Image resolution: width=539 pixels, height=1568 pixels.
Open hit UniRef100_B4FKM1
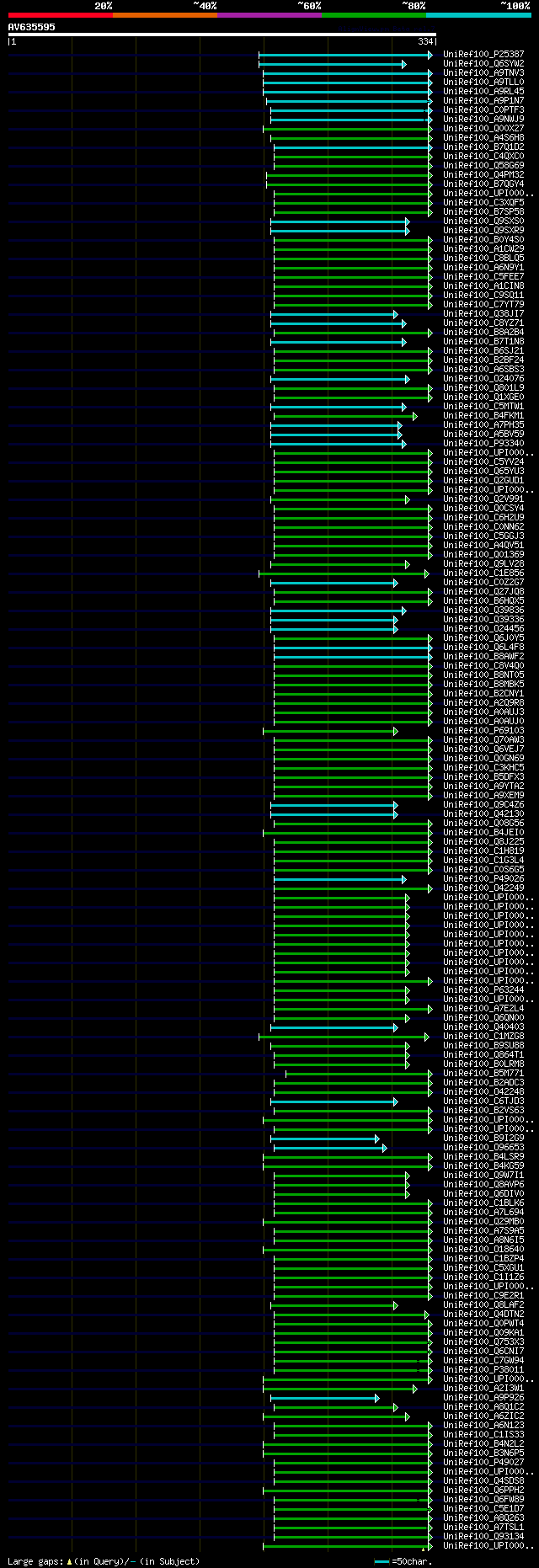point(483,416)
